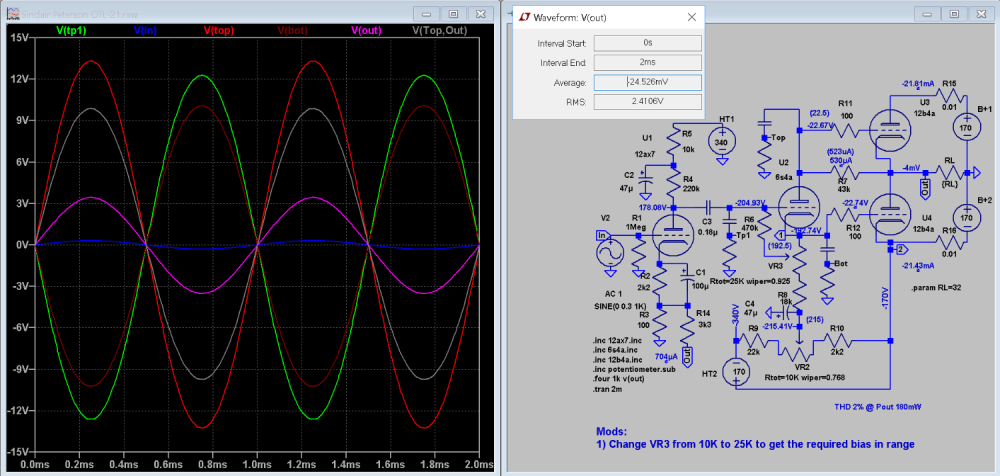Click the V(in) blue trace label
This screenshot has height=476, width=1000.
click(x=148, y=31)
